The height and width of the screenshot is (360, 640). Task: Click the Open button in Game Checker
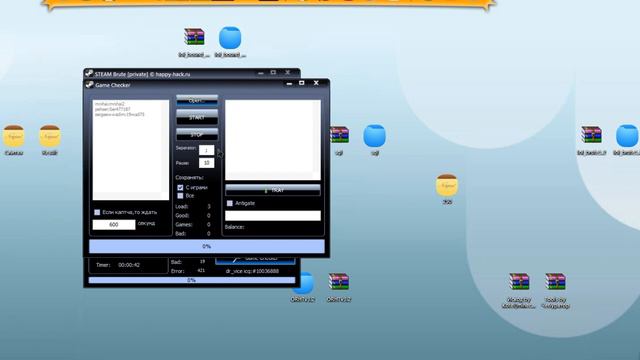197,100
